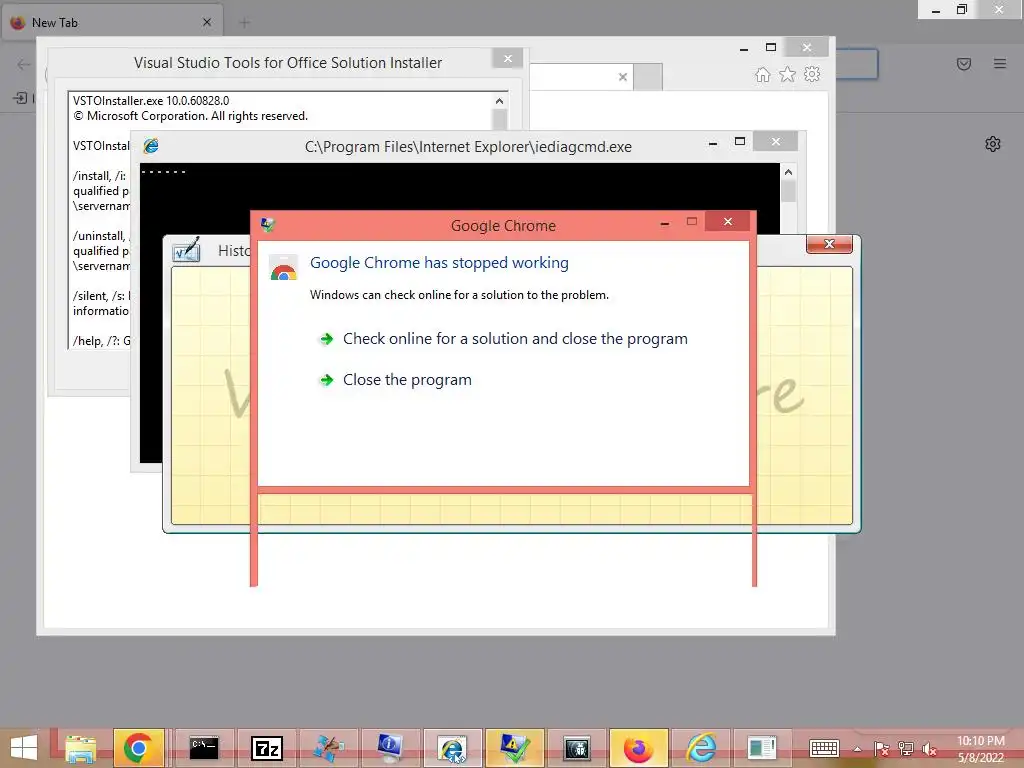Select the Firefox New Tab tab

pos(112,22)
